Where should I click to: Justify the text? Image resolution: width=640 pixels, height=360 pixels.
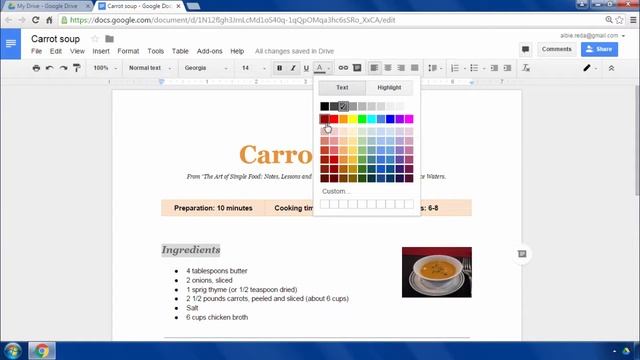point(415,68)
